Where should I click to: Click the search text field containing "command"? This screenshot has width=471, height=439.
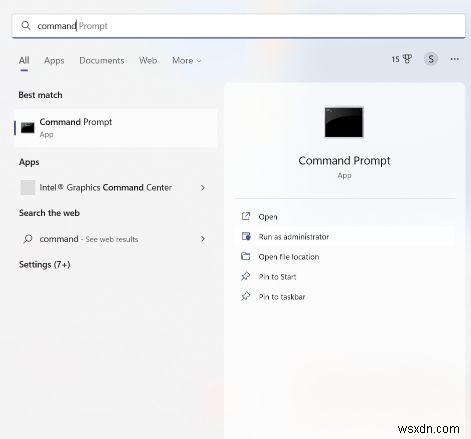238,26
